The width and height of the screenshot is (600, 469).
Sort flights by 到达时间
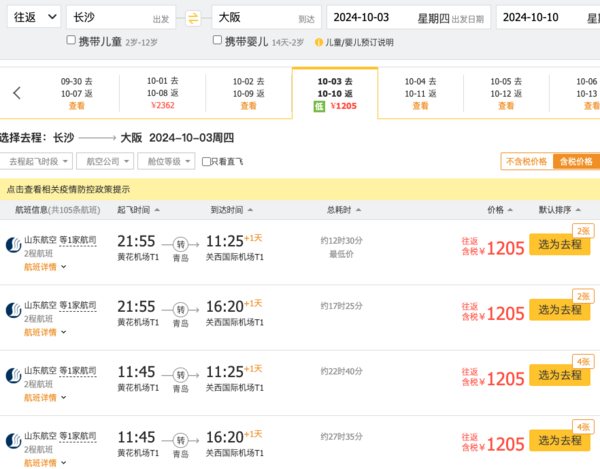coord(232,210)
